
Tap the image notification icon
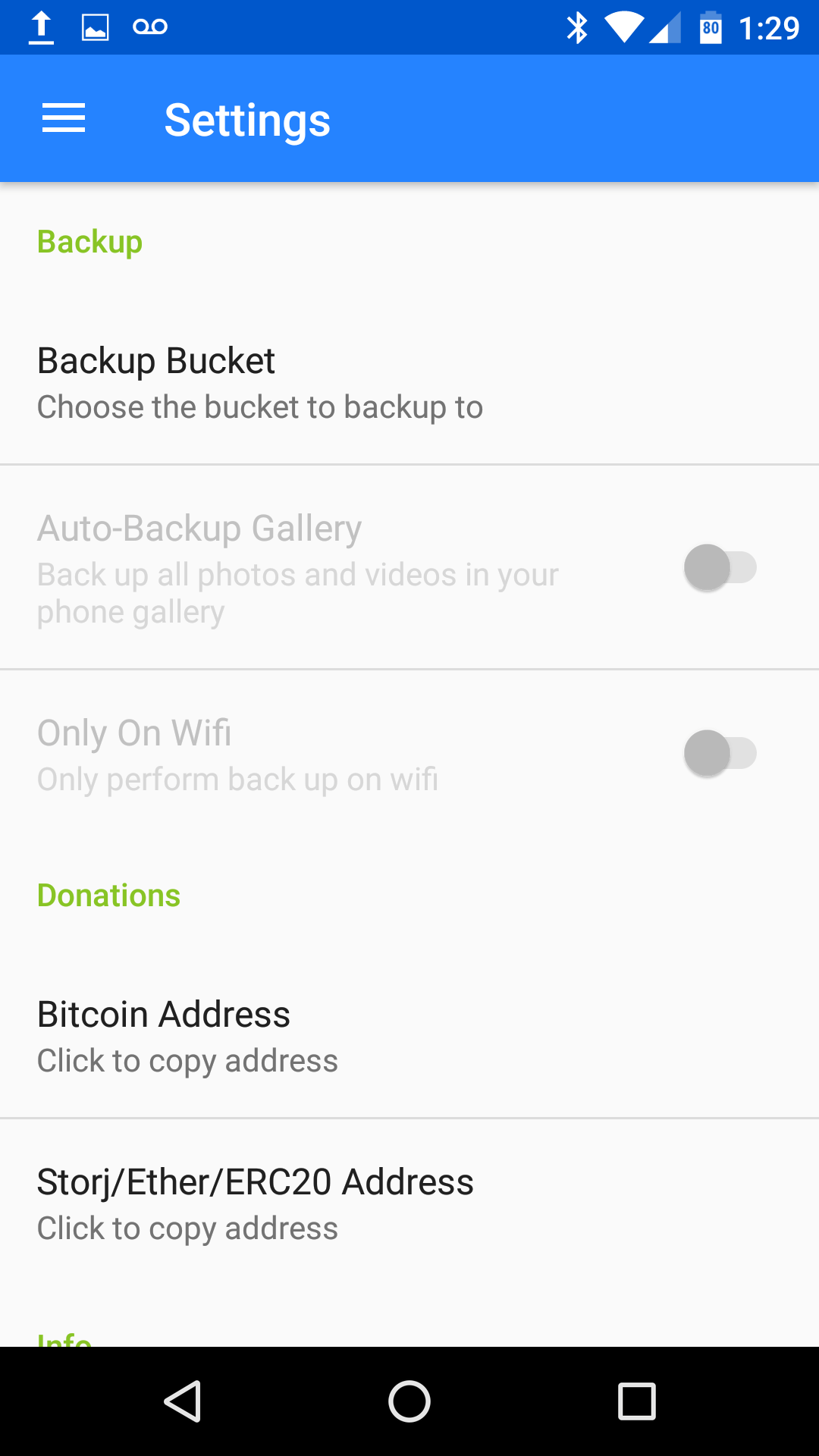pos(96,28)
